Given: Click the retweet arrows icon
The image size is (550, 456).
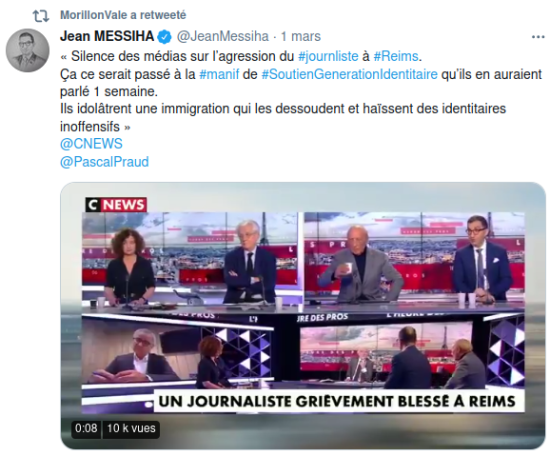Looking at the screenshot, I should [x=41, y=16].
